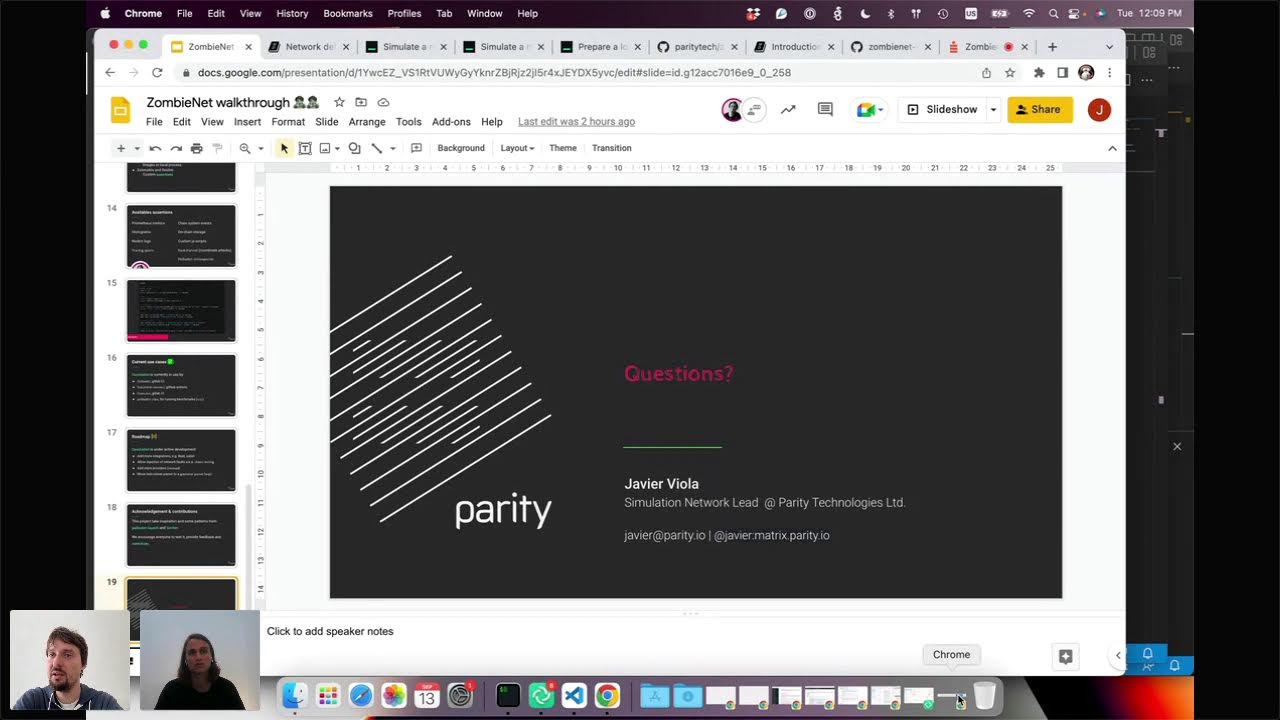The width and height of the screenshot is (1280, 720).
Task: Open the Layout dropdown
Action: (x=517, y=148)
